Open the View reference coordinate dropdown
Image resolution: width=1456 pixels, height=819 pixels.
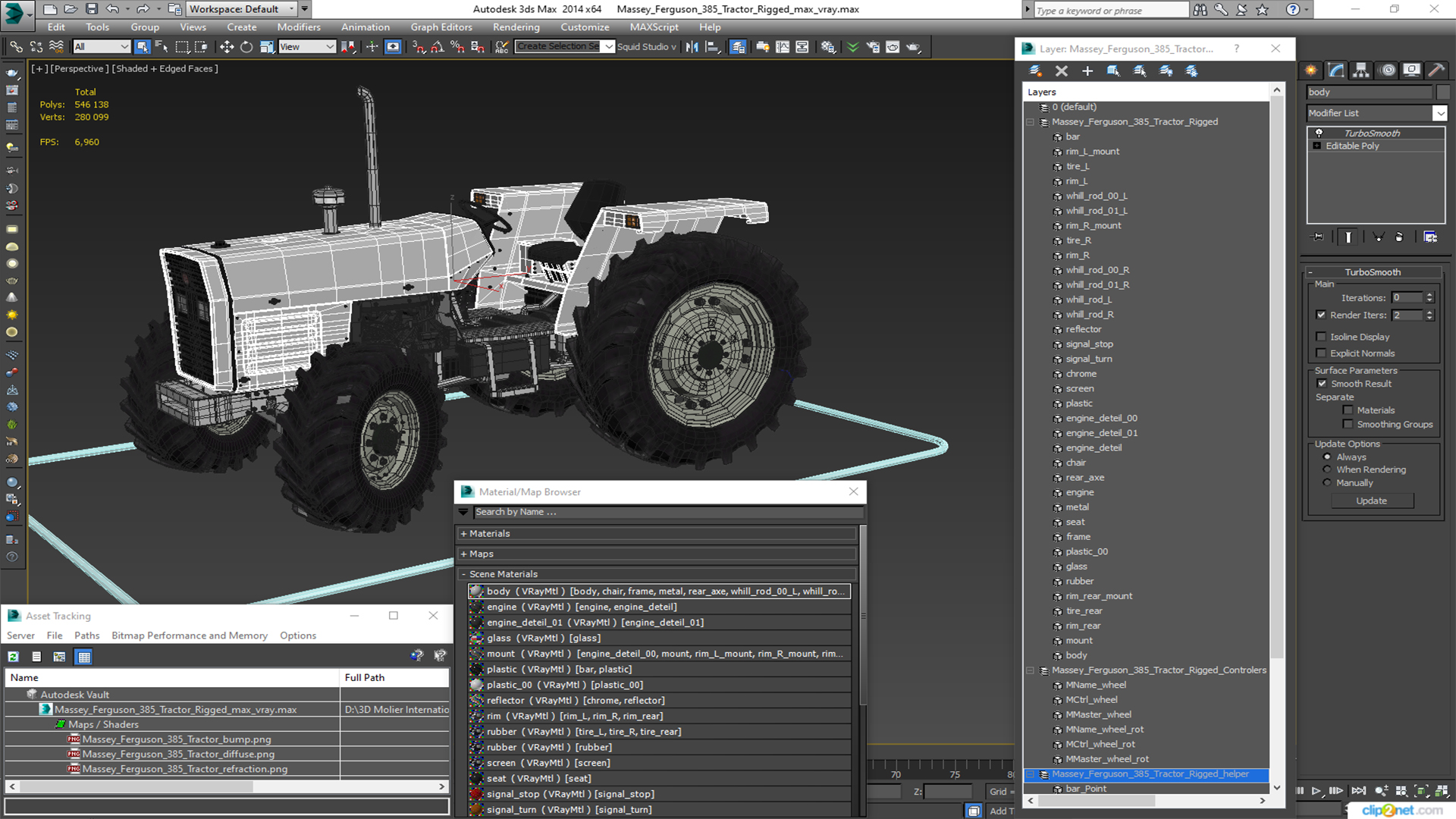[307, 47]
